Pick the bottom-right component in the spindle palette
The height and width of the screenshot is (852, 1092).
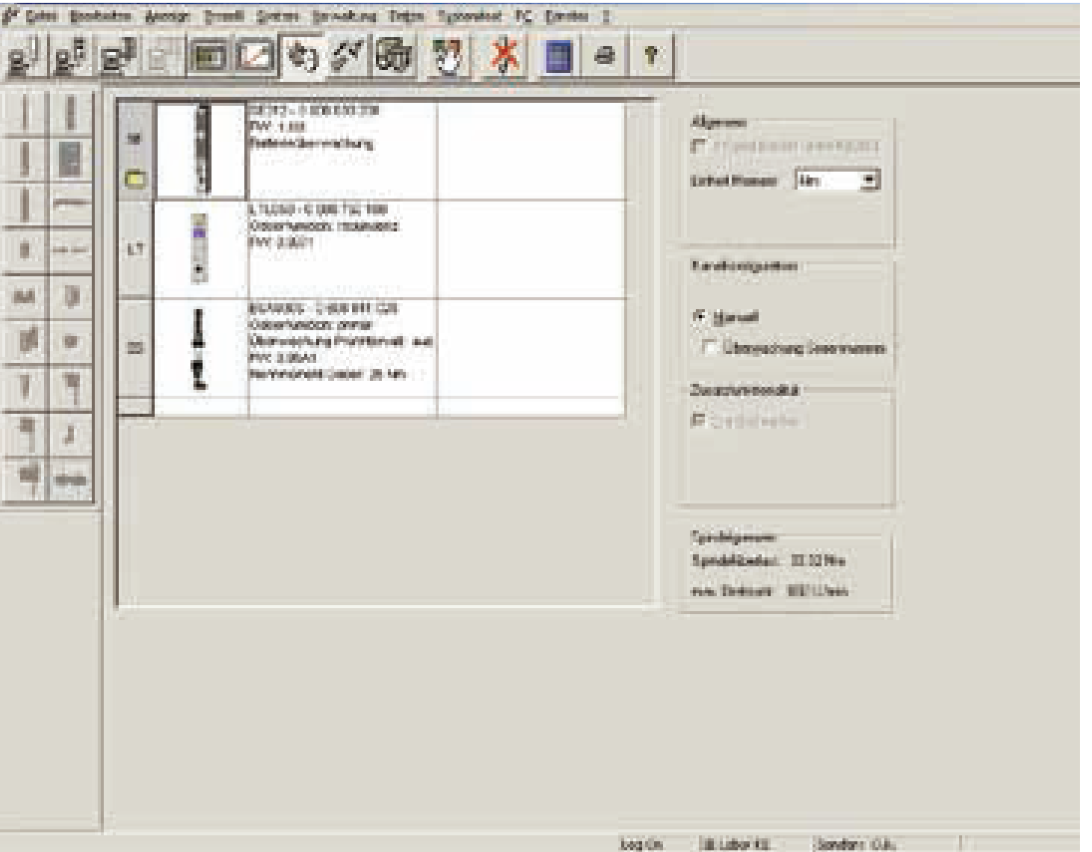[x=71, y=479]
